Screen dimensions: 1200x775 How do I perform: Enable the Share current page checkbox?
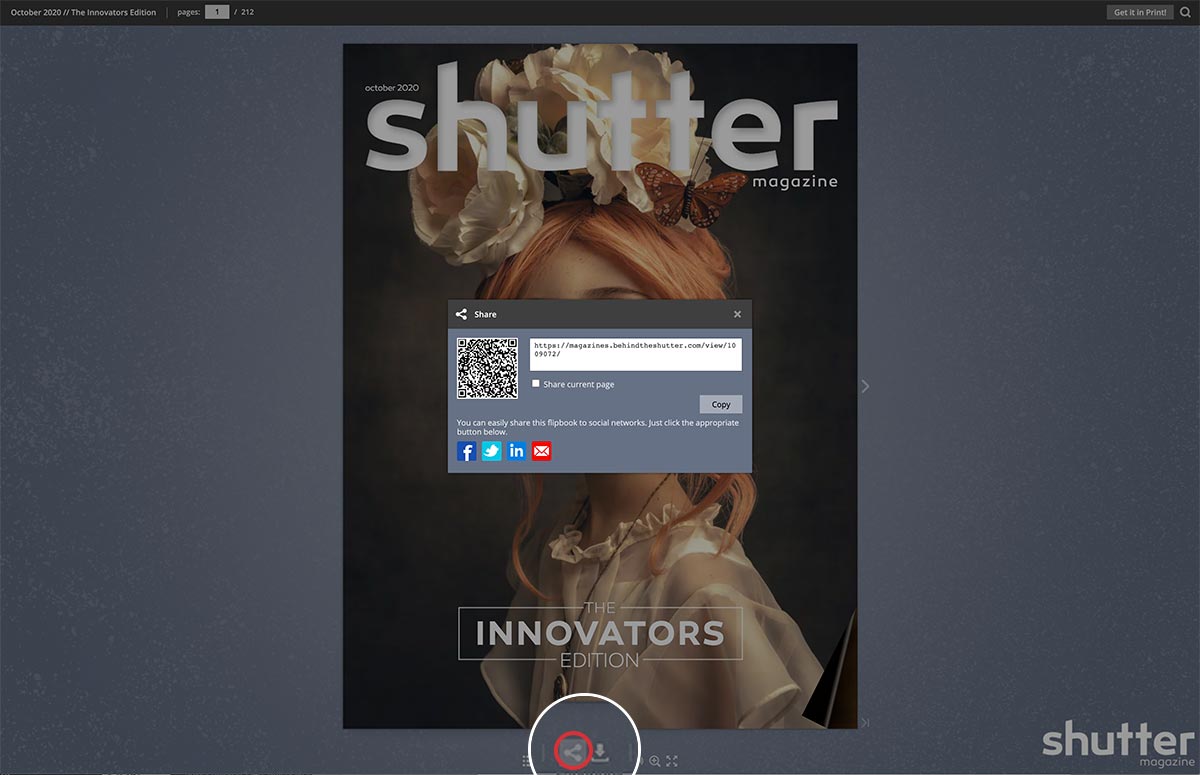pos(536,384)
